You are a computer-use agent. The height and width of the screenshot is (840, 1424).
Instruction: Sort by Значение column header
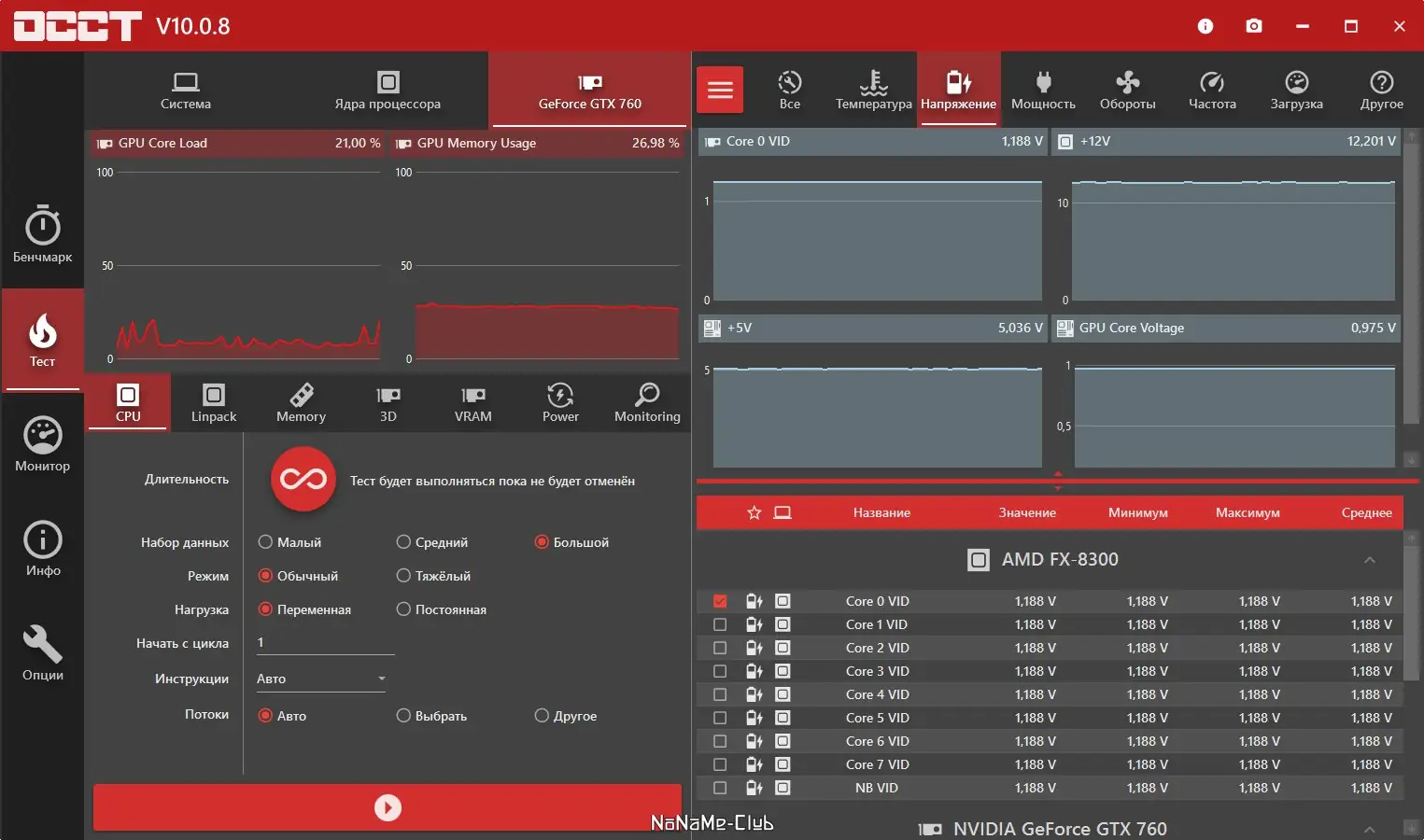(1027, 512)
